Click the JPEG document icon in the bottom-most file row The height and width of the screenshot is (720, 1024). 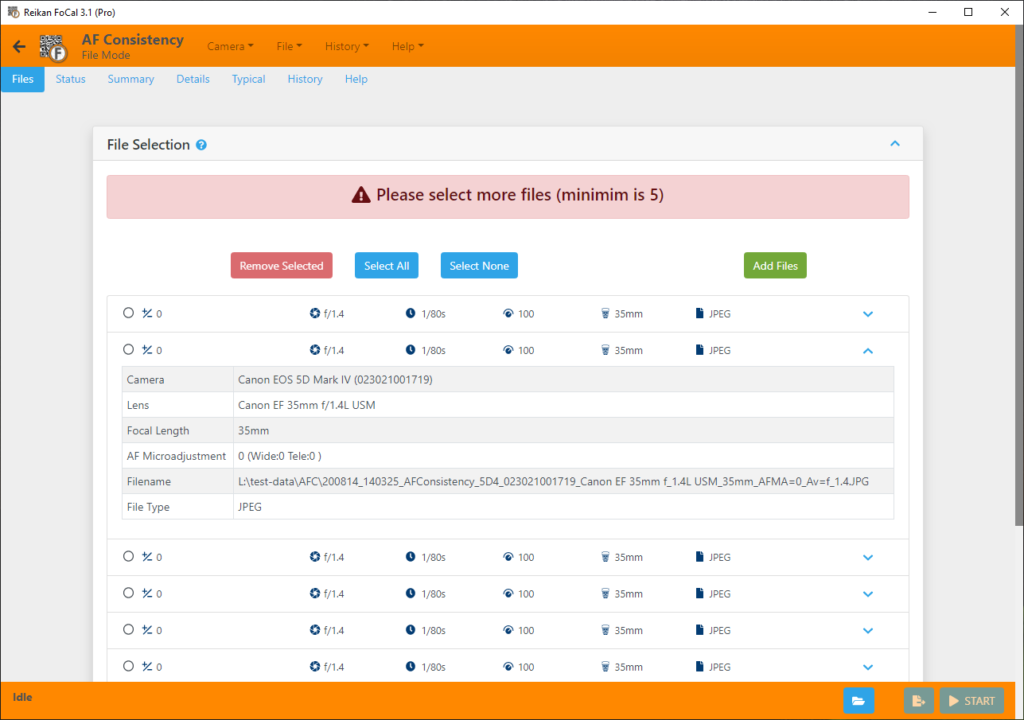[699, 666]
